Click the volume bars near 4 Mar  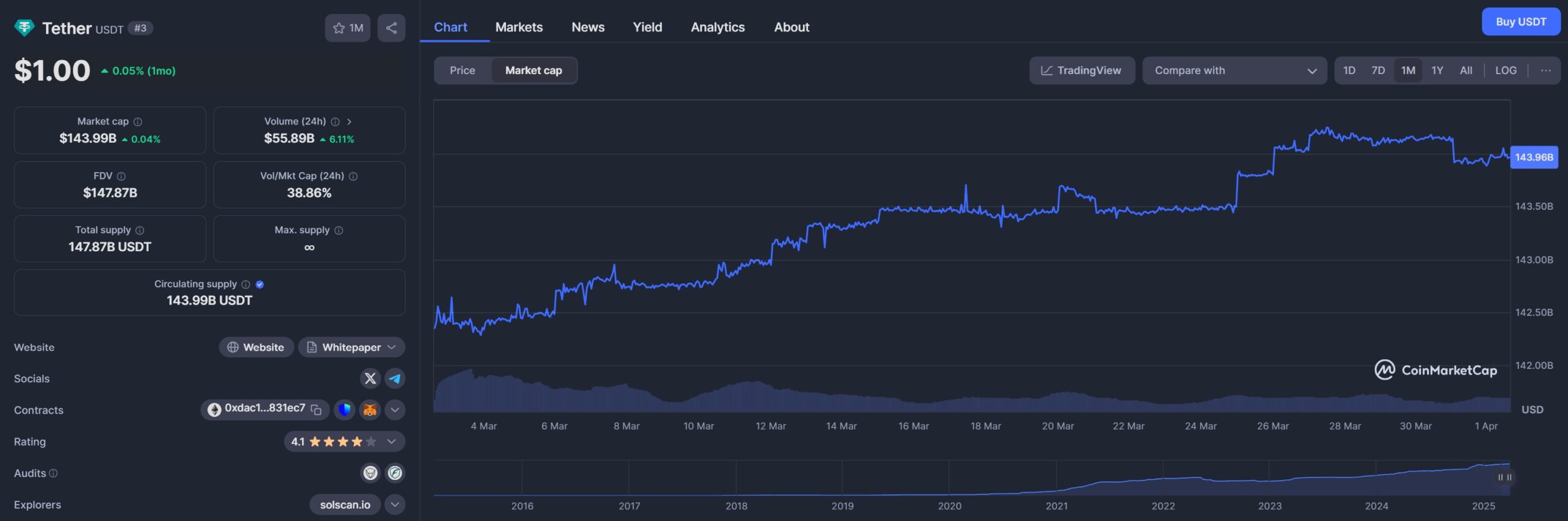[x=484, y=394]
